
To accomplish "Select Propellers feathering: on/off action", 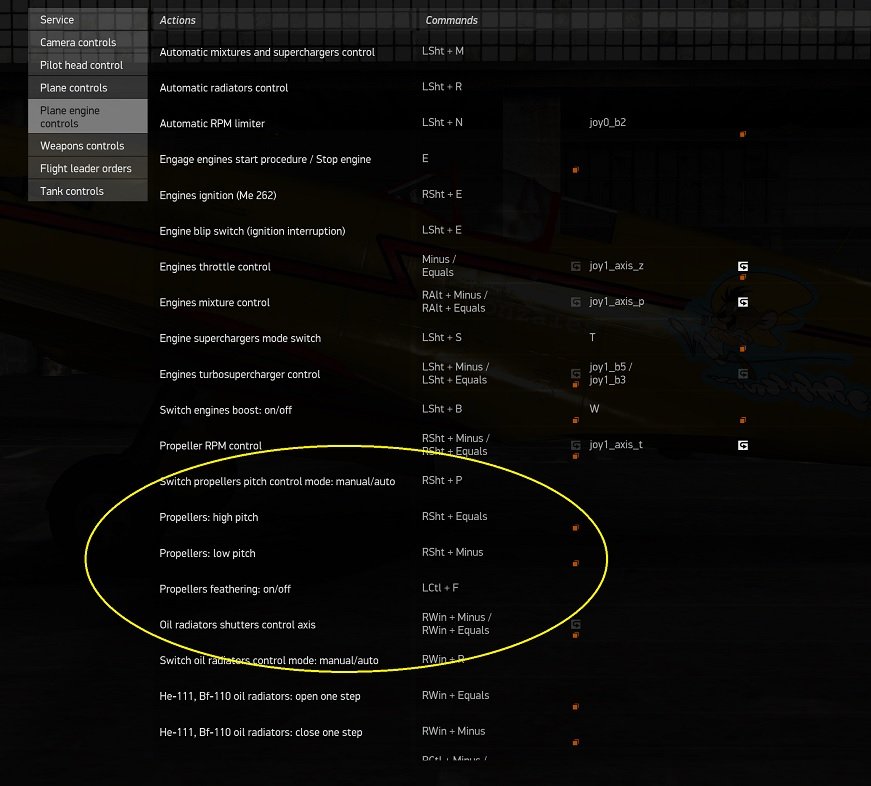I will click(225, 589).
